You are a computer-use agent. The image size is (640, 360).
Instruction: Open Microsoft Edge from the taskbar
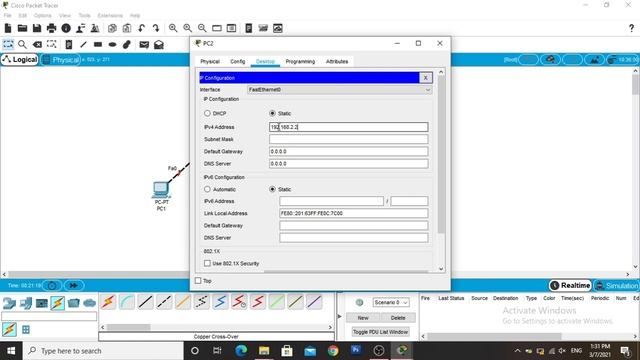click(x=241, y=351)
